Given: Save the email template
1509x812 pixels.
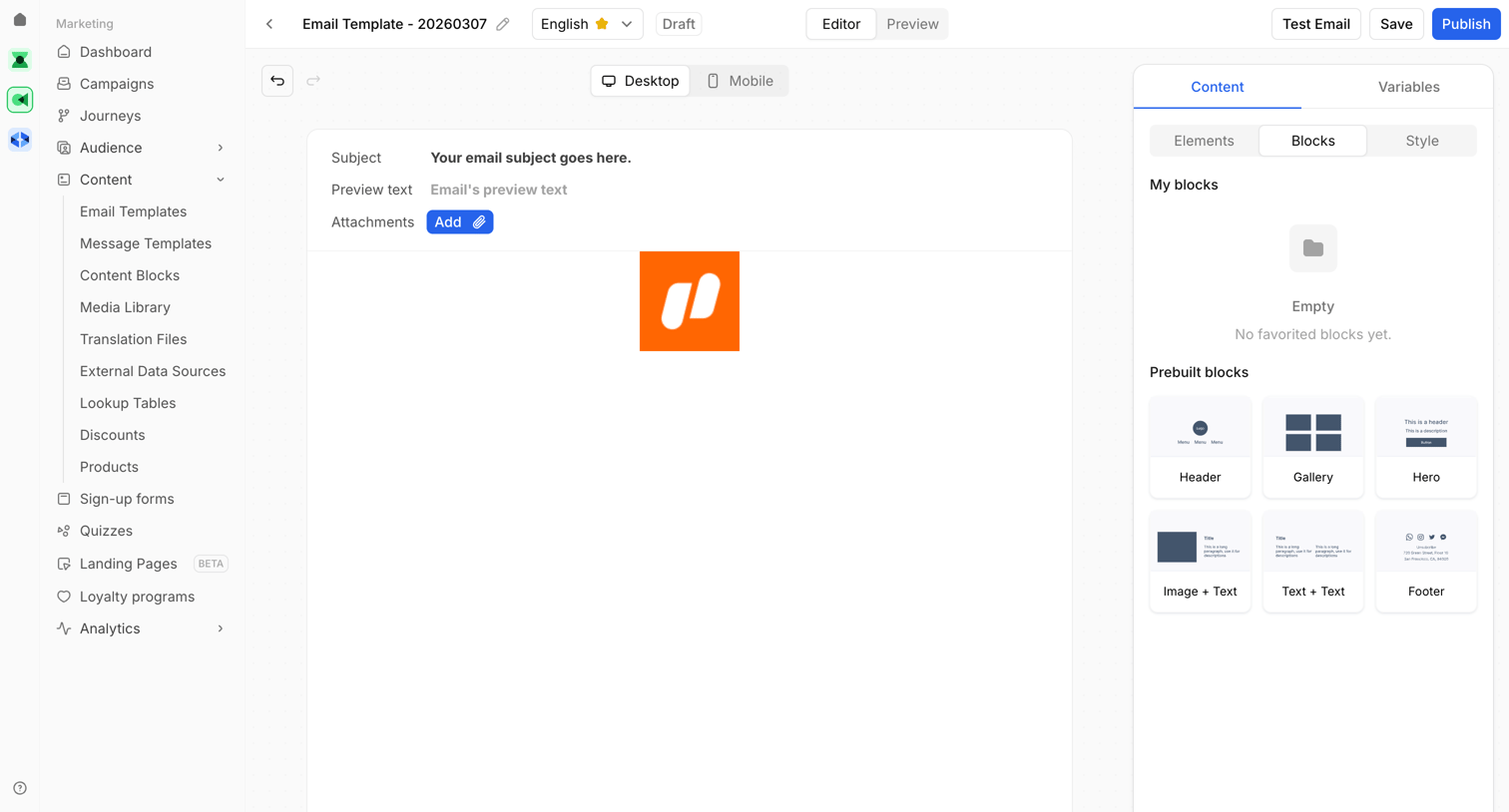Looking at the screenshot, I should 1396,24.
